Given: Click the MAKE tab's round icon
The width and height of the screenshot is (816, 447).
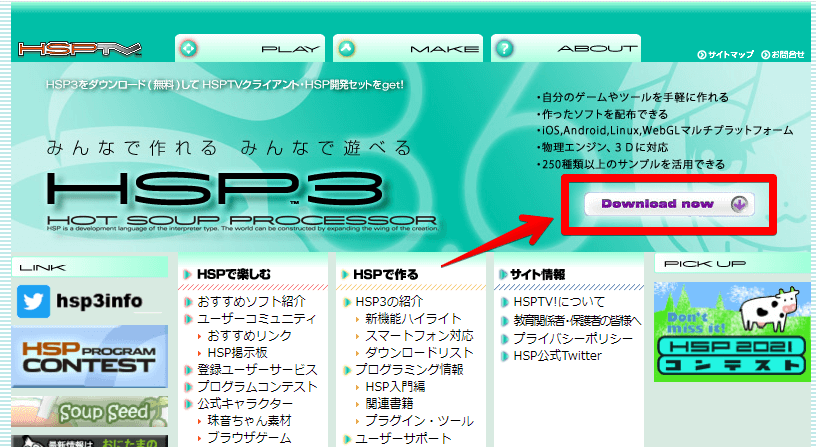Looking at the screenshot, I should tap(347, 48).
